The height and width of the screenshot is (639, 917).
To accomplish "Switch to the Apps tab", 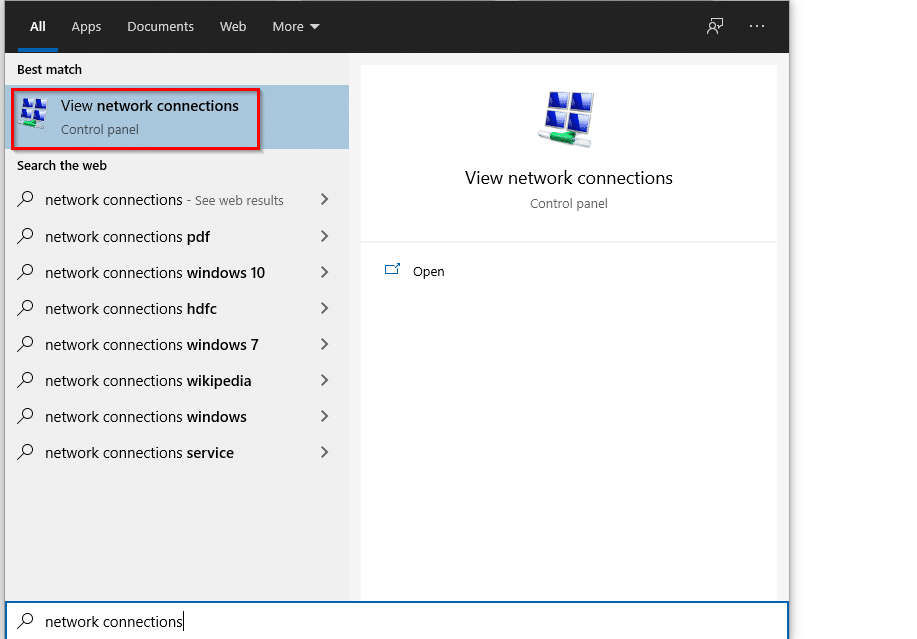I will pyautogui.click(x=86, y=26).
